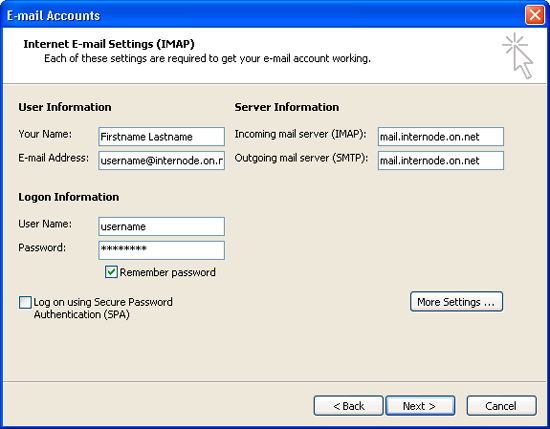The image size is (550, 429).
Task: Click the User Information heading
Action: pyautogui.click(x=65, y=107)
